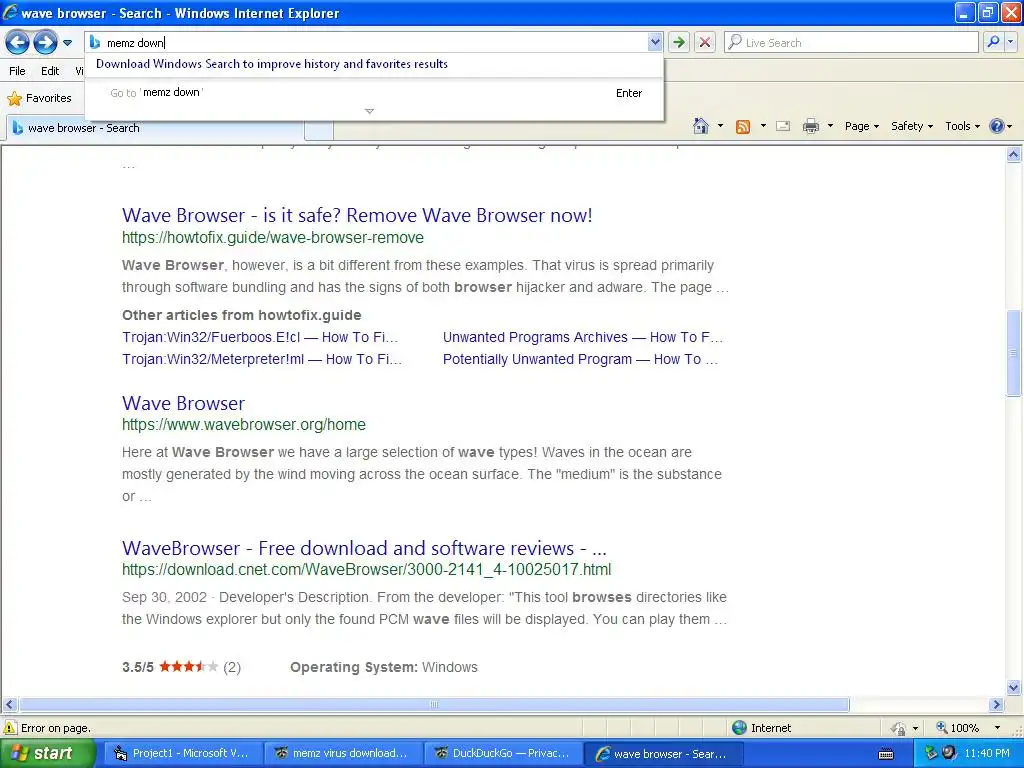Click the vertical scrollbar thumb
This screenshot has height=768, width=1024.
[1014, 353]
